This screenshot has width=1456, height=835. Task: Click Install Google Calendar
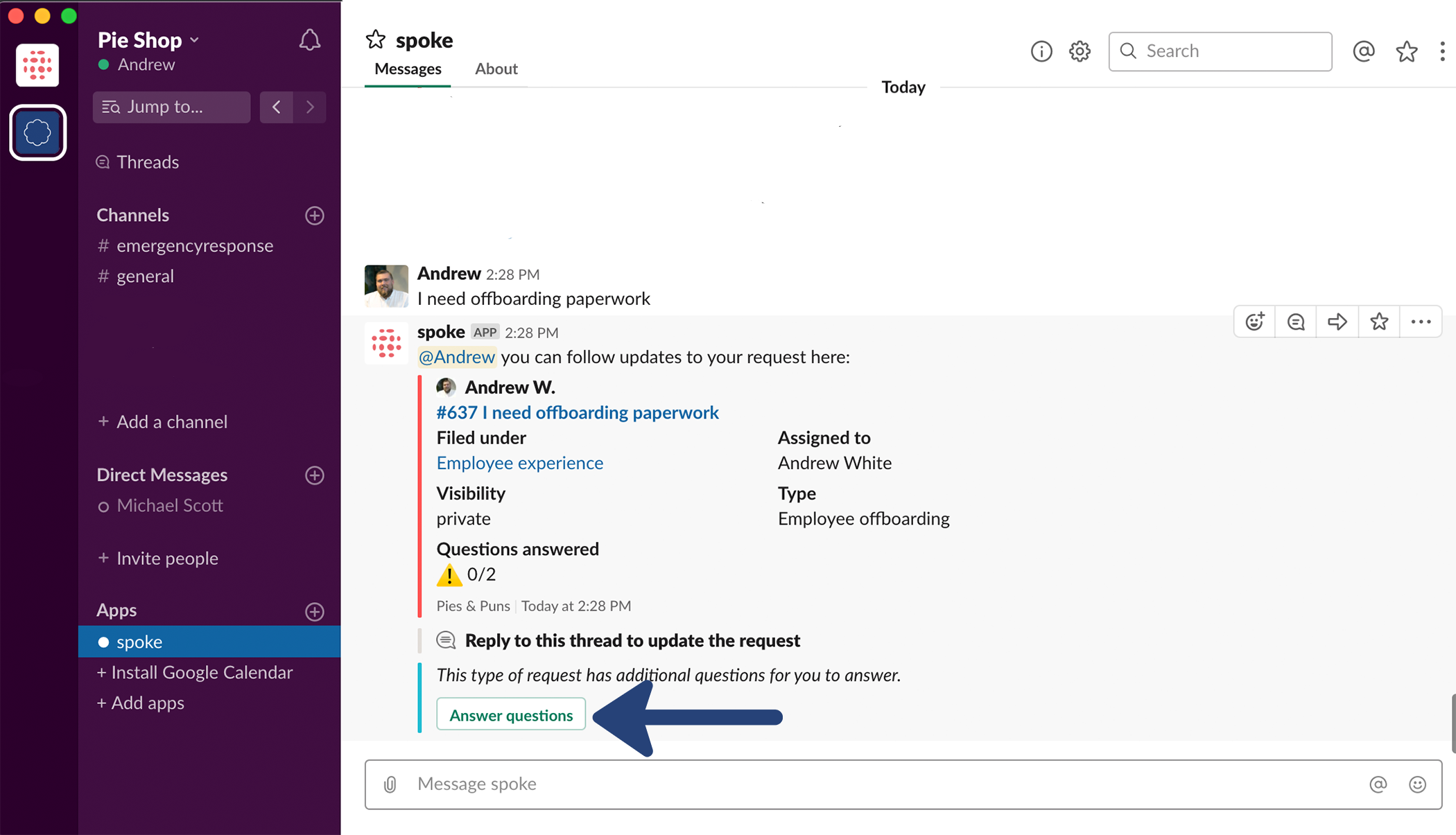point(195,673)
